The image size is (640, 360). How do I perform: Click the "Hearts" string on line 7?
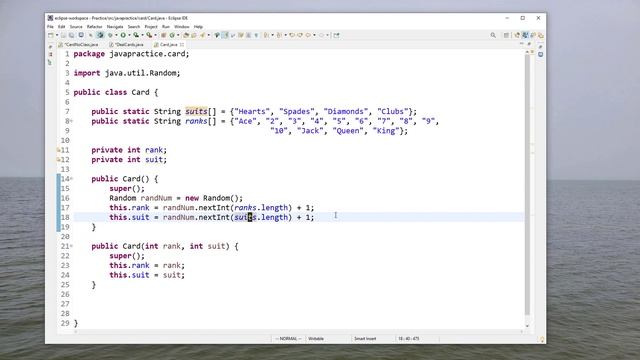tap(252, 111)
